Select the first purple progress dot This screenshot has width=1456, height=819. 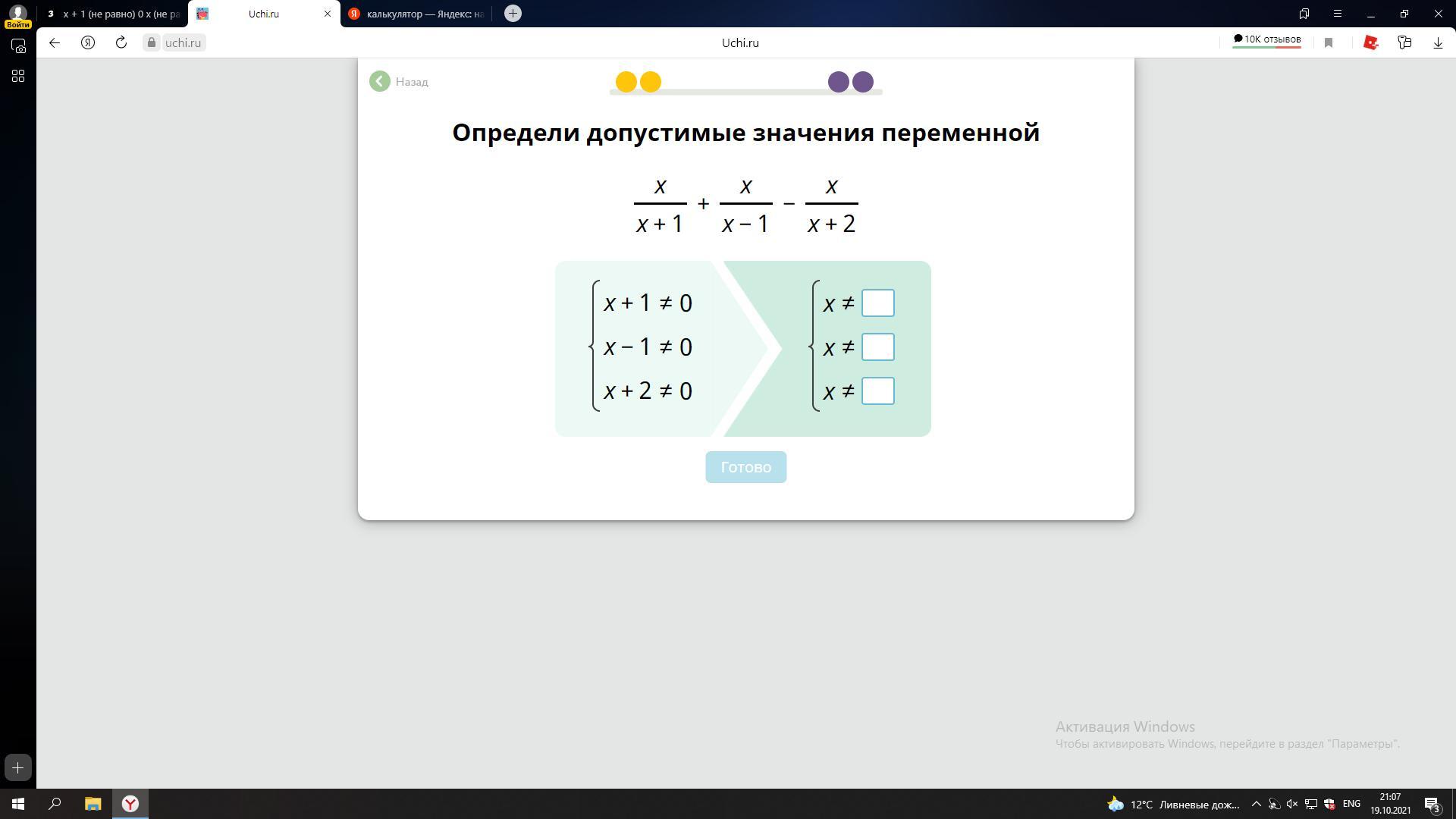pos(838,82)
